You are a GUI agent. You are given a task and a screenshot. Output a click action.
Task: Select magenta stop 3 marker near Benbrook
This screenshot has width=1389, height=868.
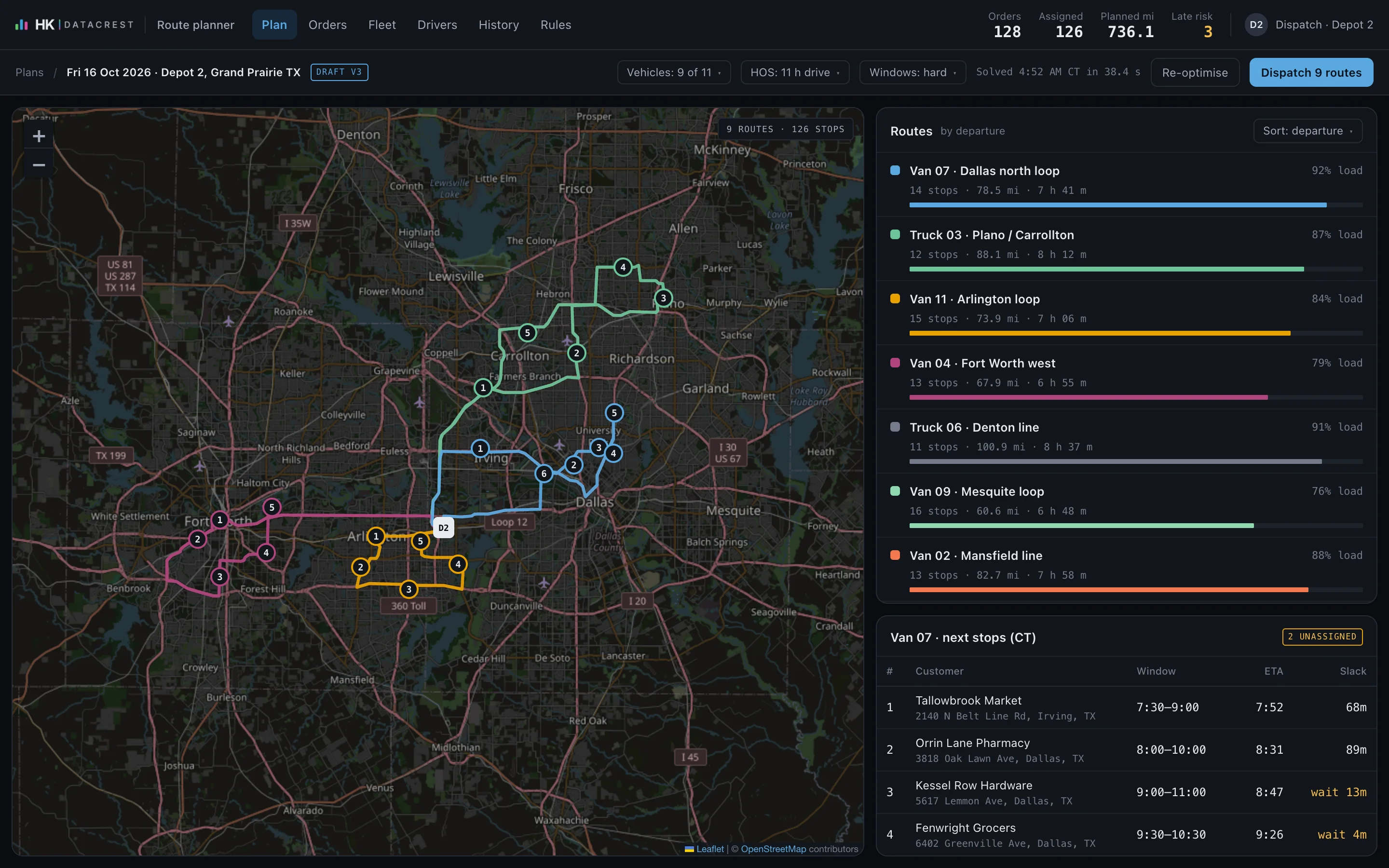coord(219,577)
